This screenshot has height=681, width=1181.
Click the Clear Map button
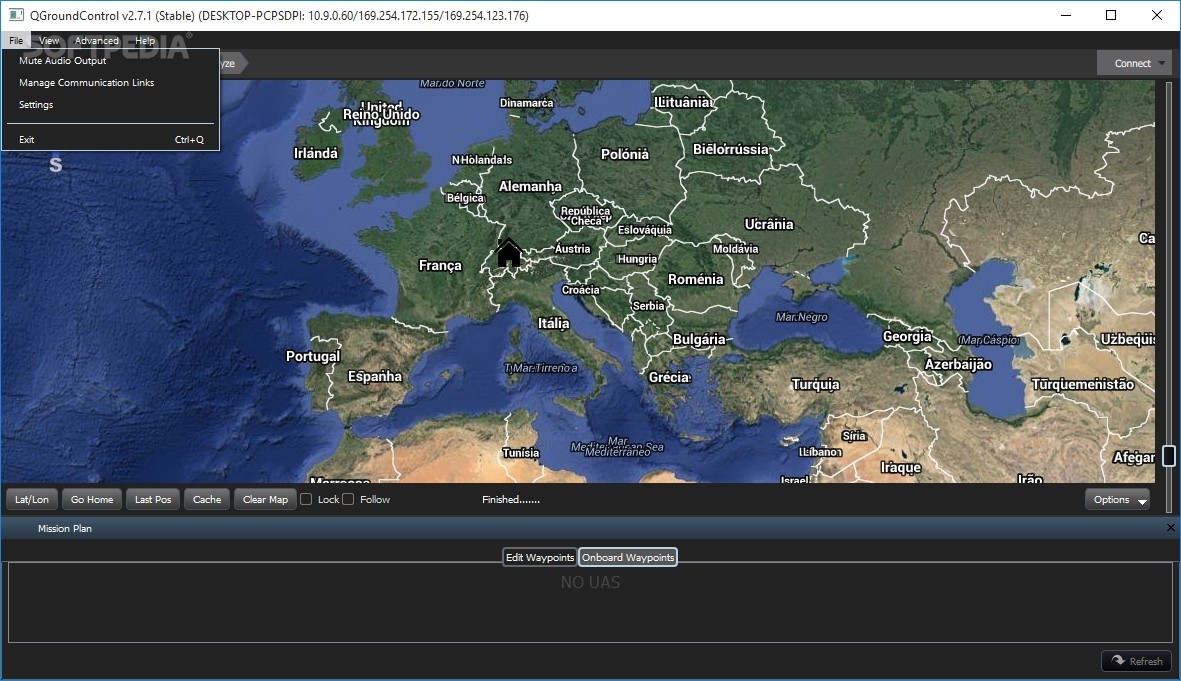[265, 499]
